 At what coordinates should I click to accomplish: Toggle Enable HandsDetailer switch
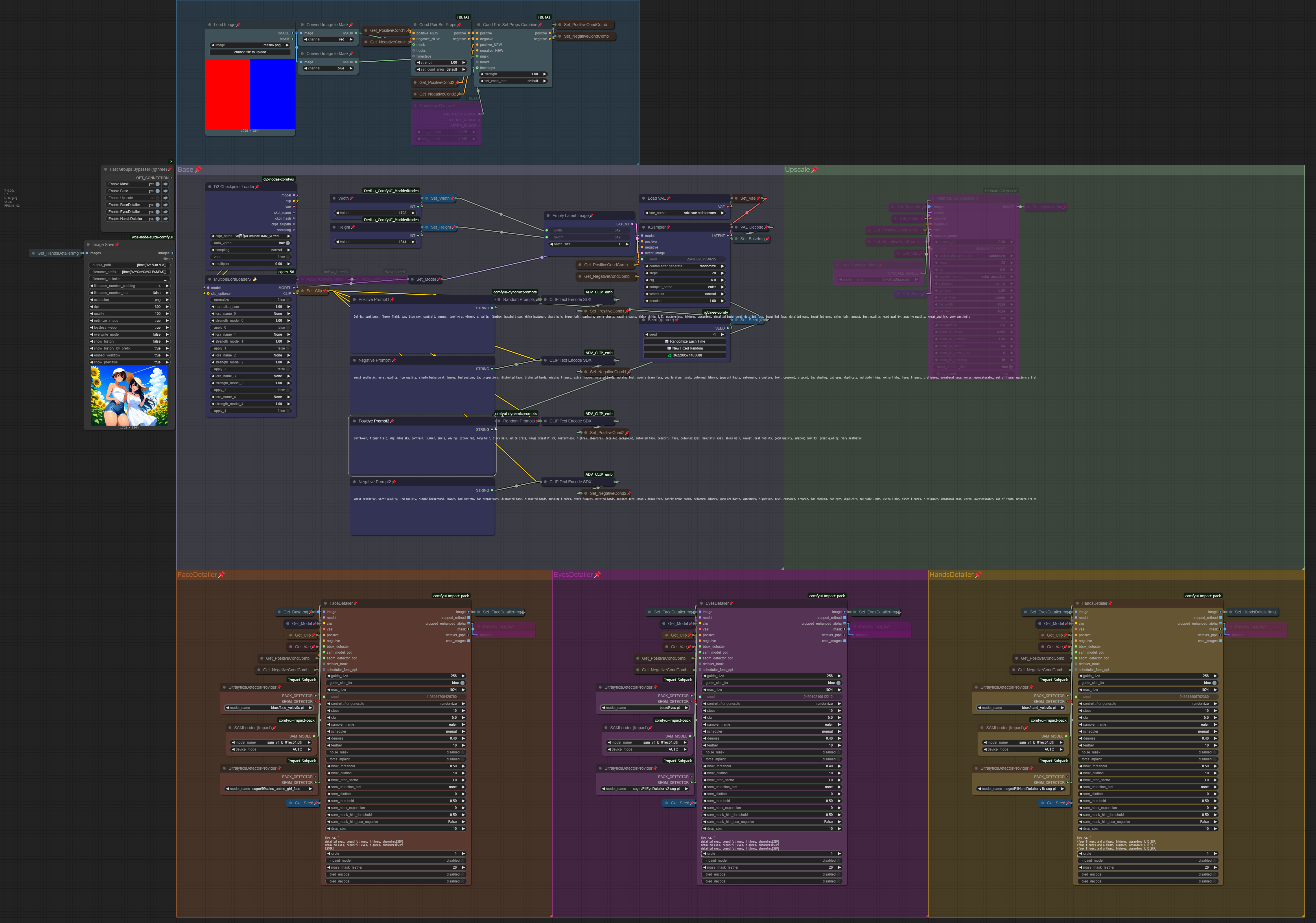(x=158, y=218)
